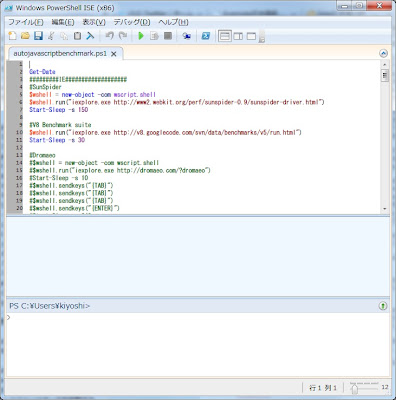Click the 行 1 列 1 status indicator
Screen dimensions: 396x400
[323, 388]
